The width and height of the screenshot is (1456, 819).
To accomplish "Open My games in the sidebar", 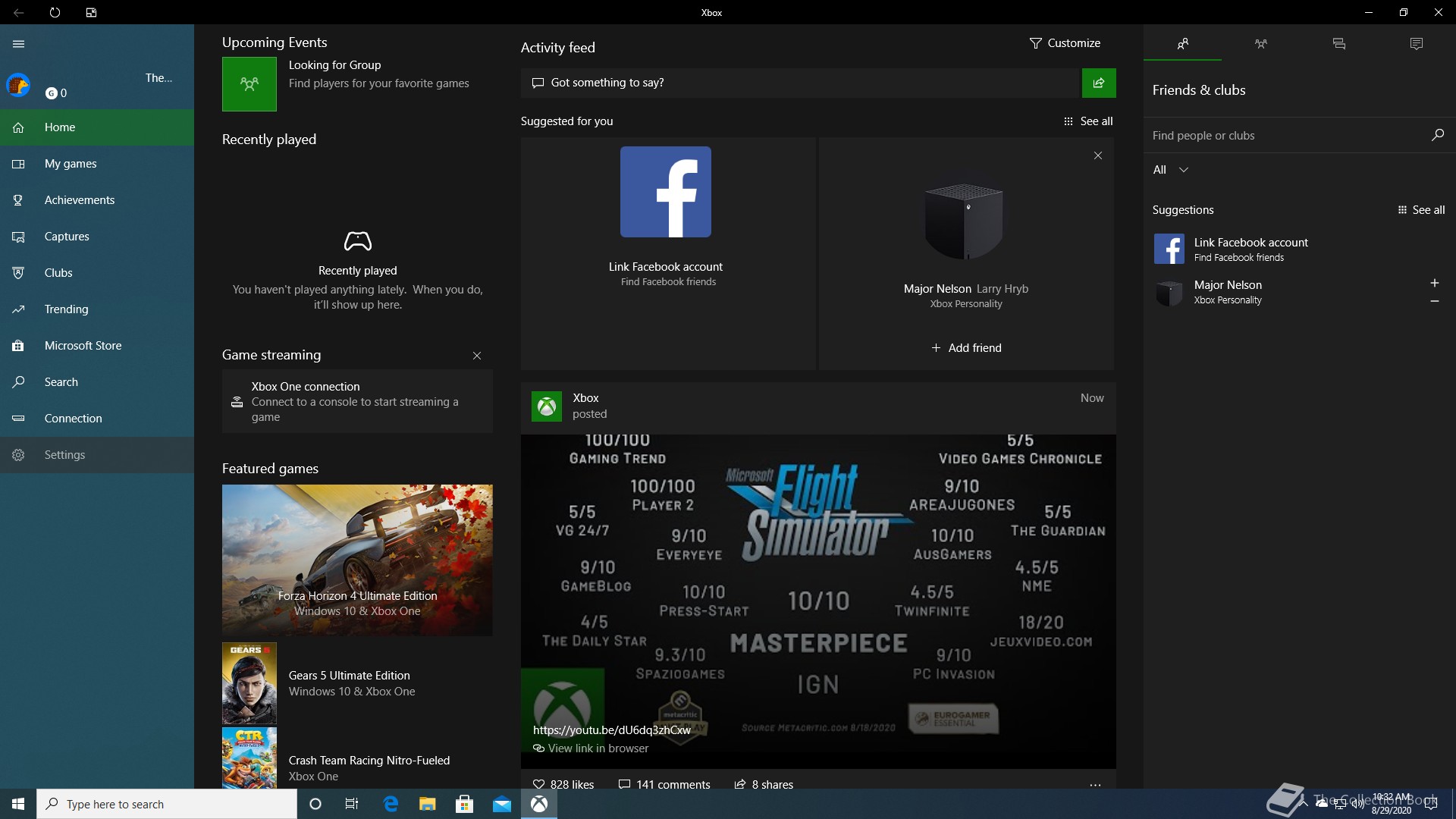I will [x=97, y=164].
